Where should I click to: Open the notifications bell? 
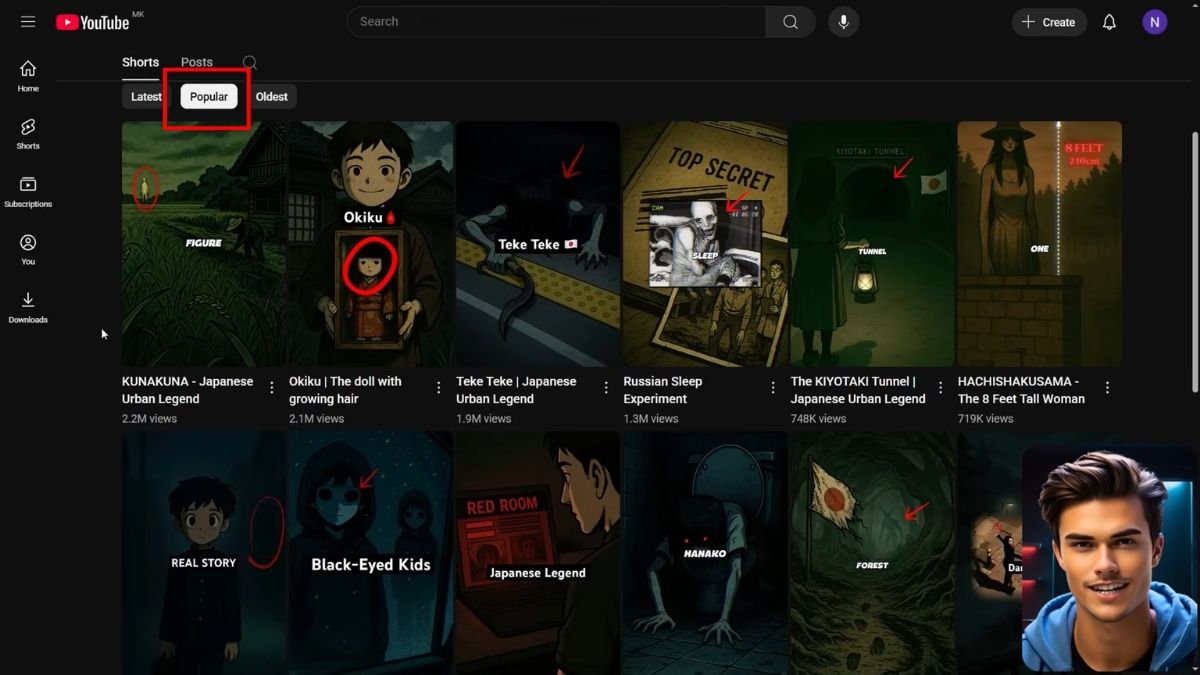tap(1109, 22)
